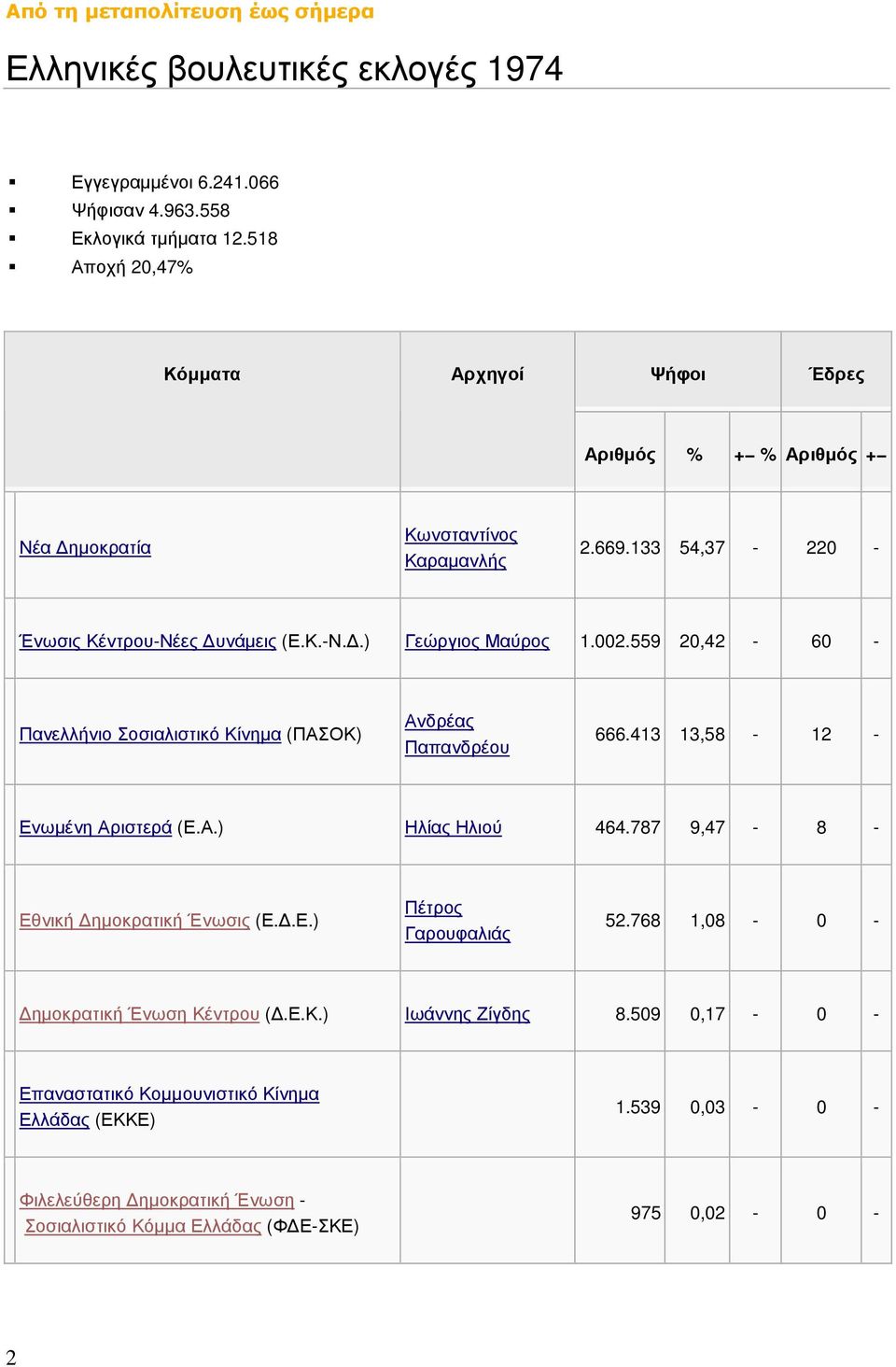This screenshot has width=896, height=1367.
Task: Click the seats value 8
Action: pos(821,828)
